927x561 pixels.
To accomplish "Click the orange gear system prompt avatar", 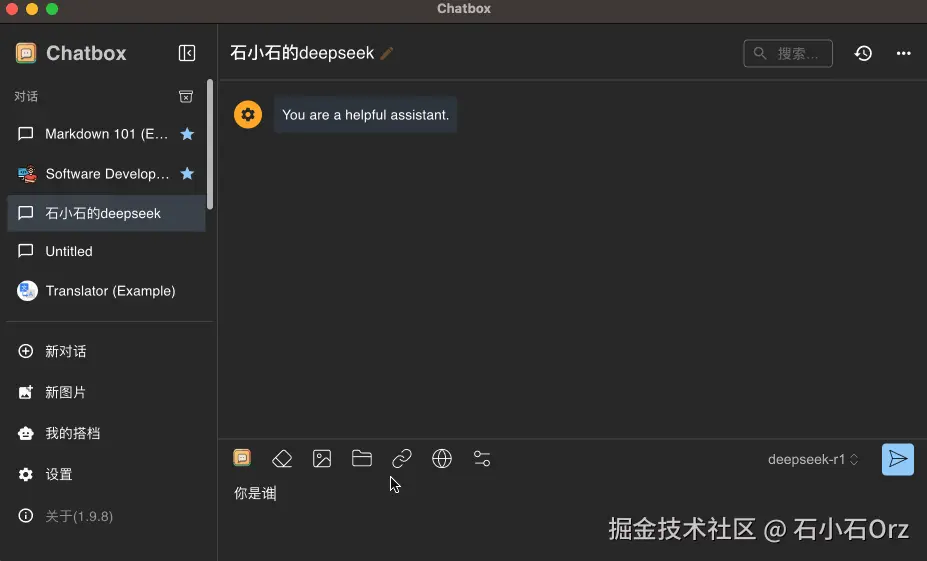I will 248,115.
